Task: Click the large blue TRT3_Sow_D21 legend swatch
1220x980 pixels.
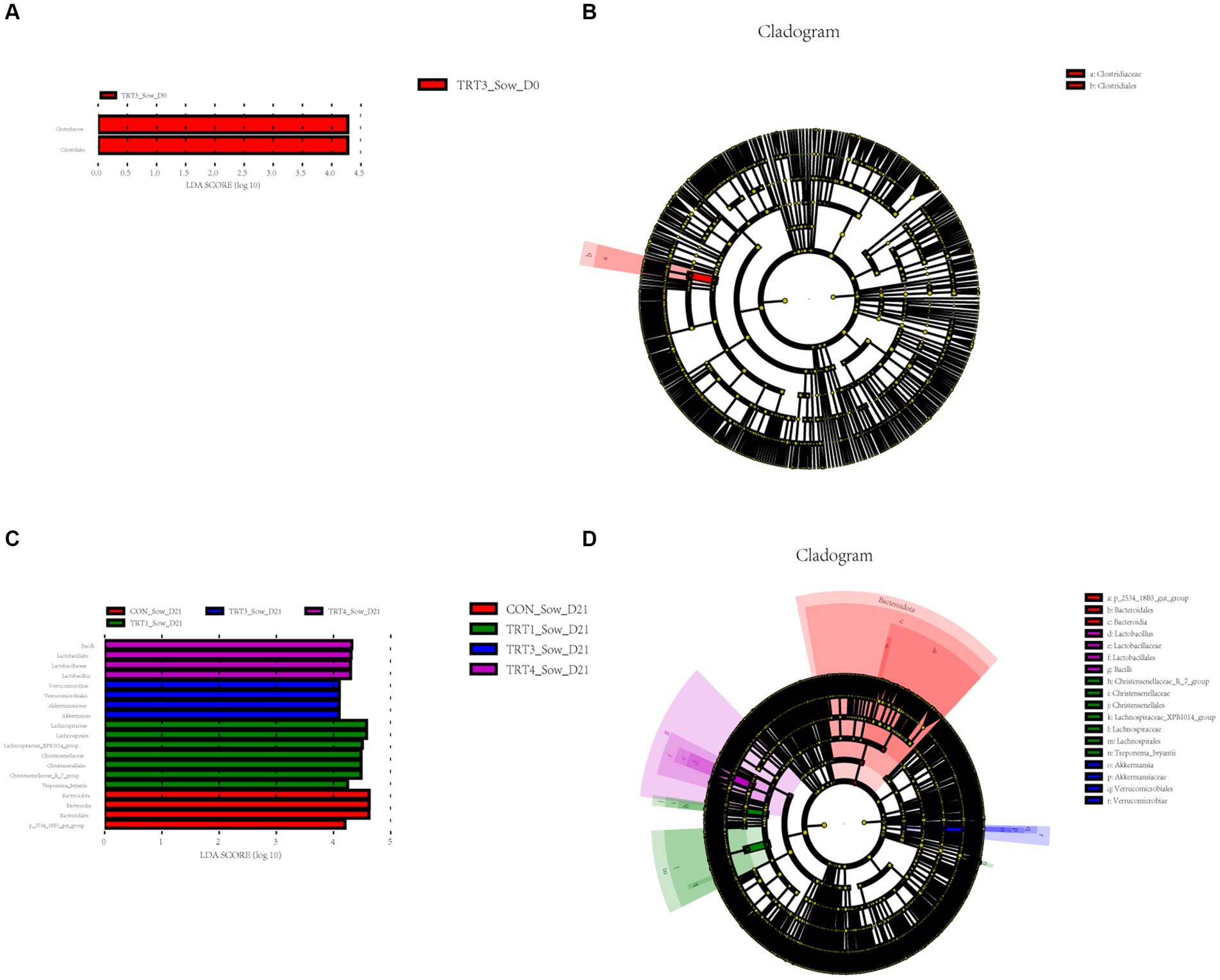Action: pyautogui.click(x=483, y=649)
